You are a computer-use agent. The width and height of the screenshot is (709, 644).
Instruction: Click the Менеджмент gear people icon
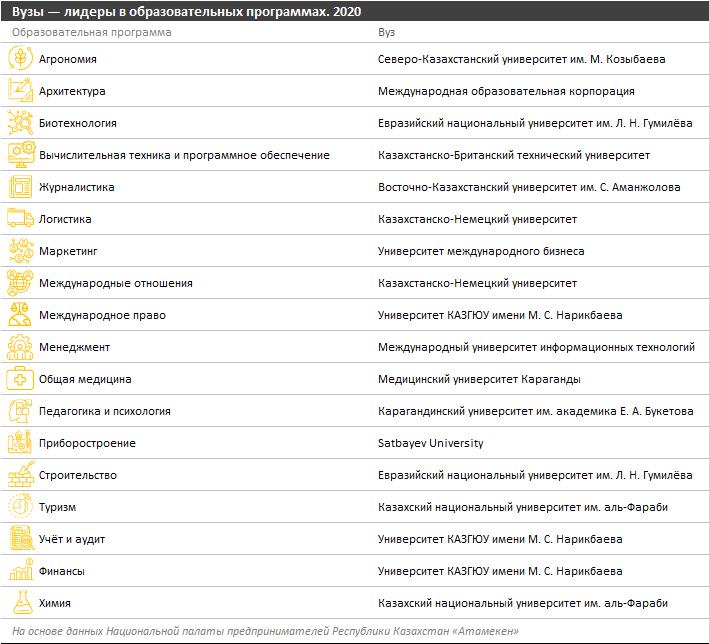pos(20,347)
